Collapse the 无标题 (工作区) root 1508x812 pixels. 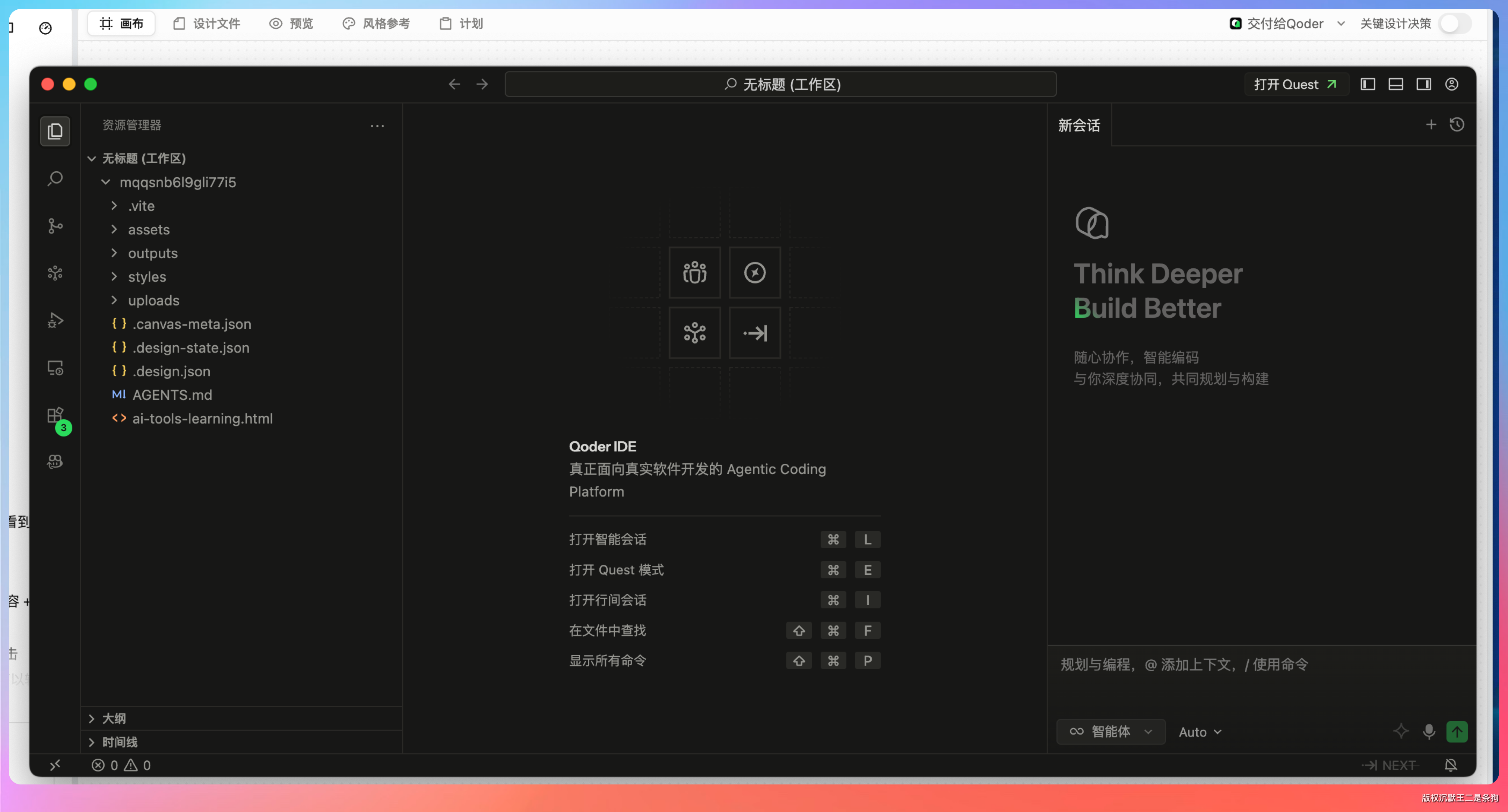(92, 159)
